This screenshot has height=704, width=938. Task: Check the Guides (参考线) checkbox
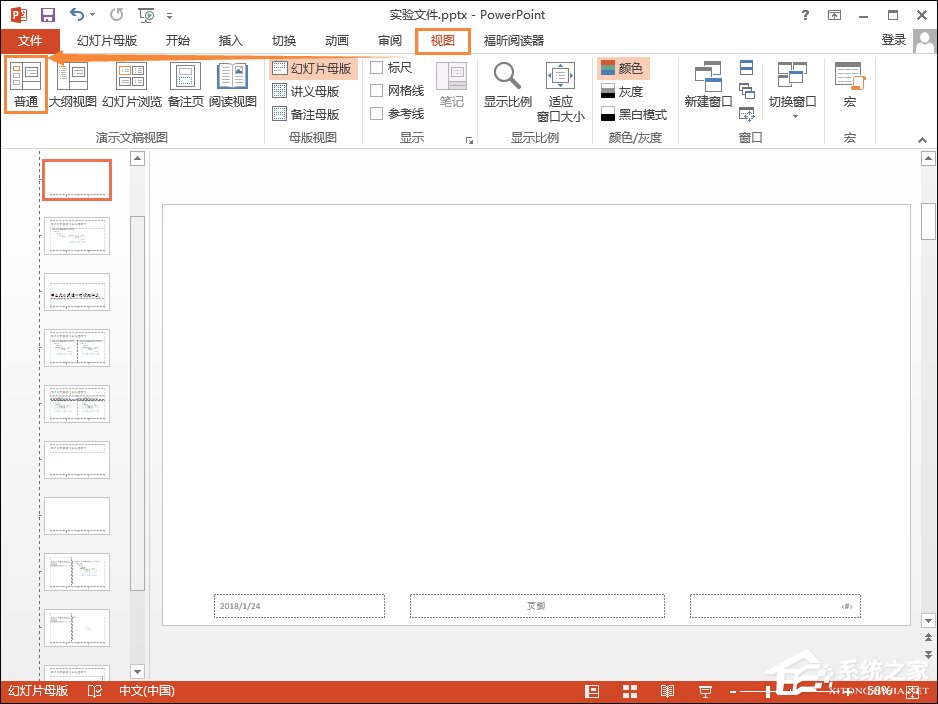pos(377,114)
